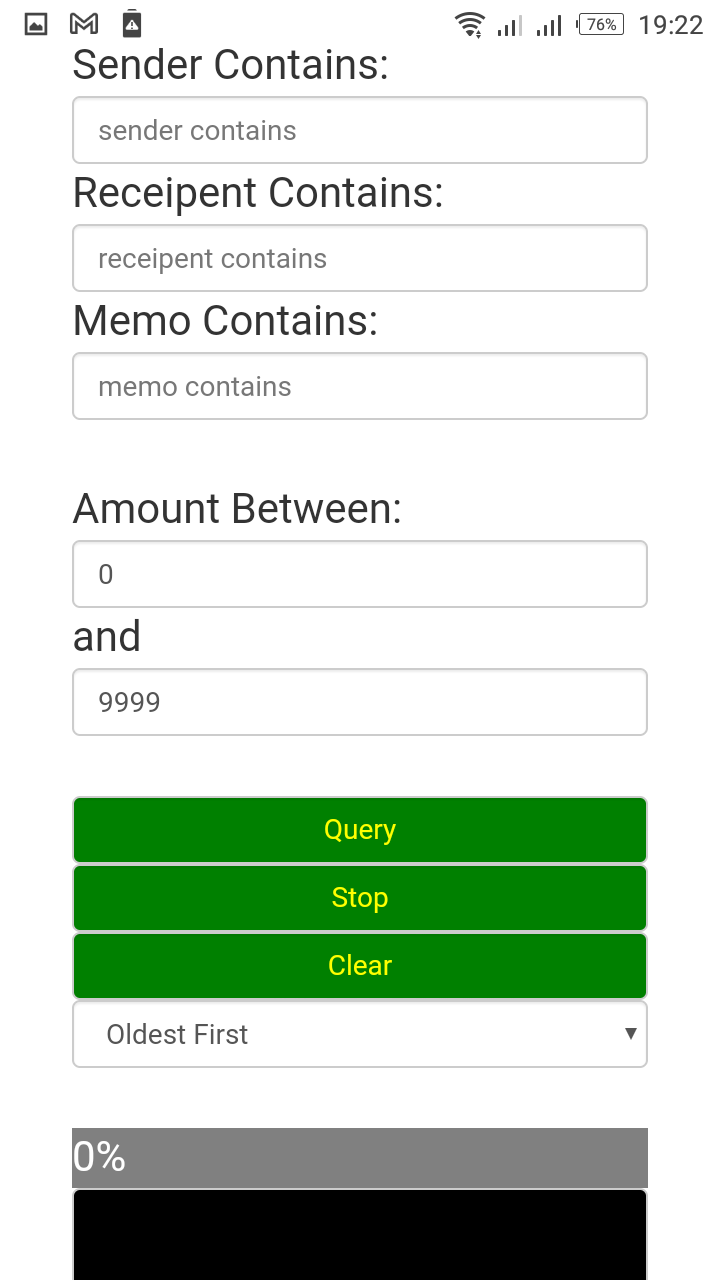Tap the Memo Contains label

click(x=225, y=321)
